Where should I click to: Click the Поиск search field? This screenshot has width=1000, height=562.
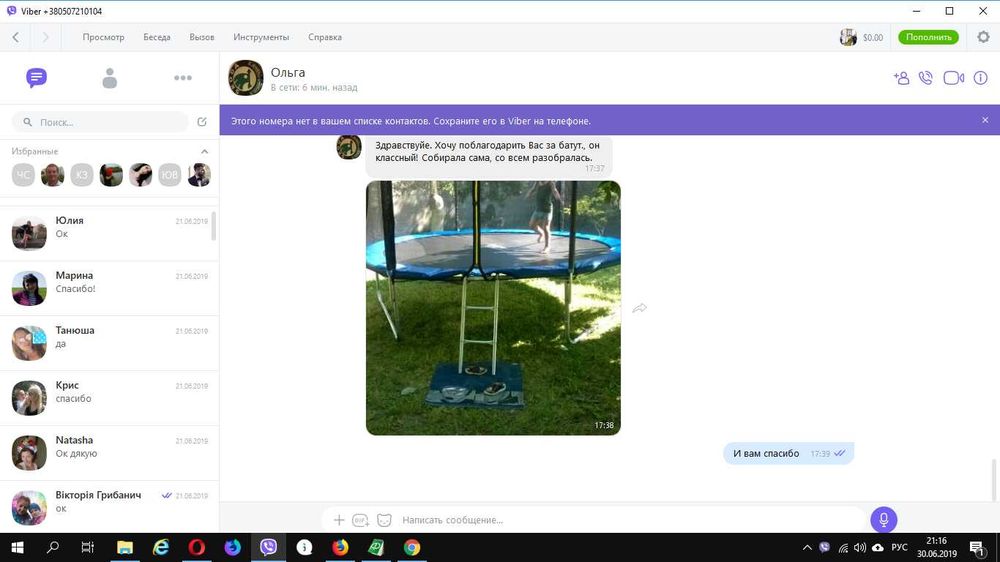point(100,122)
